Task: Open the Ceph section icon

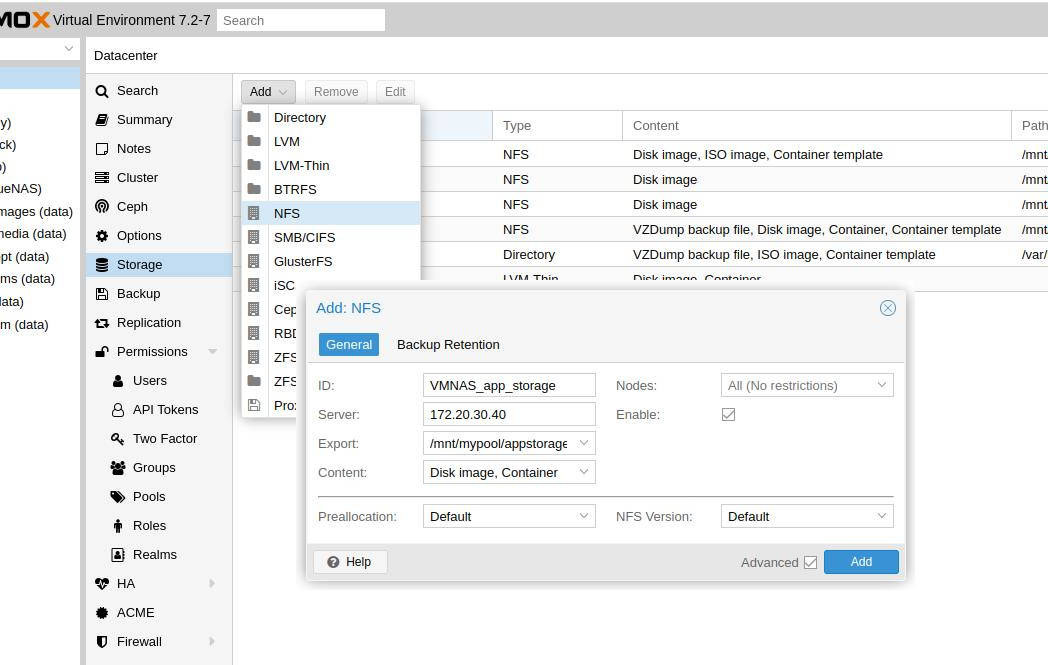Action: [102, 206]
